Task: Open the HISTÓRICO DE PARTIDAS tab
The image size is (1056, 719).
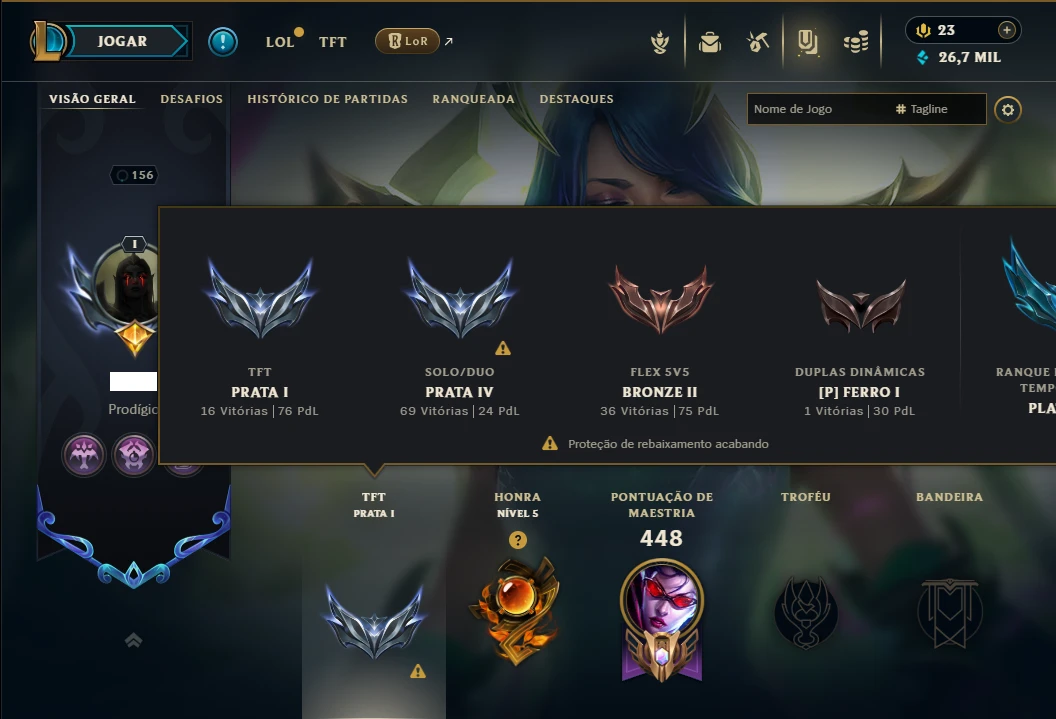Action: coord(327,99)
